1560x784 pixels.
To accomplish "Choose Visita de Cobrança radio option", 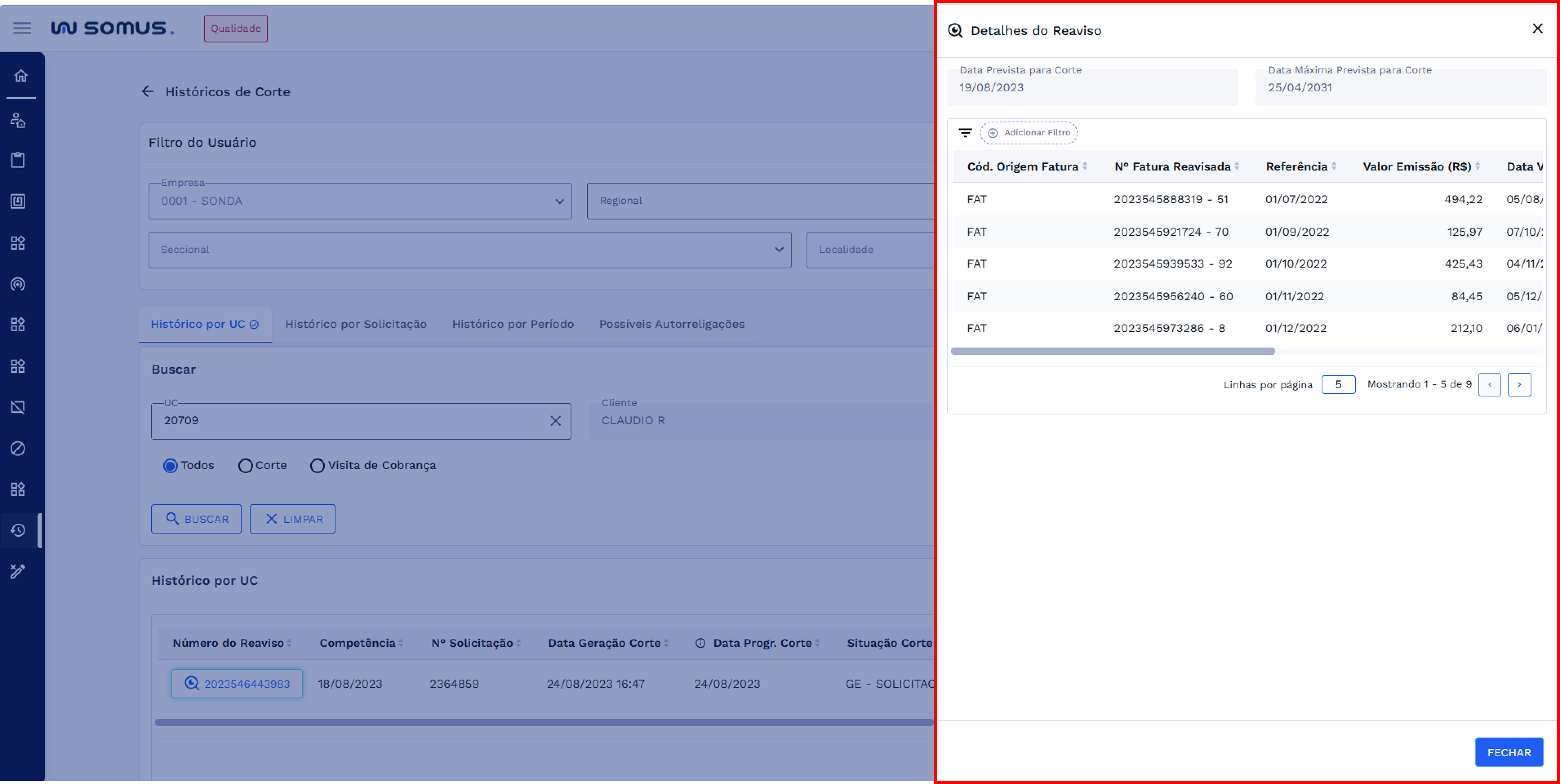I will point(317,465).
